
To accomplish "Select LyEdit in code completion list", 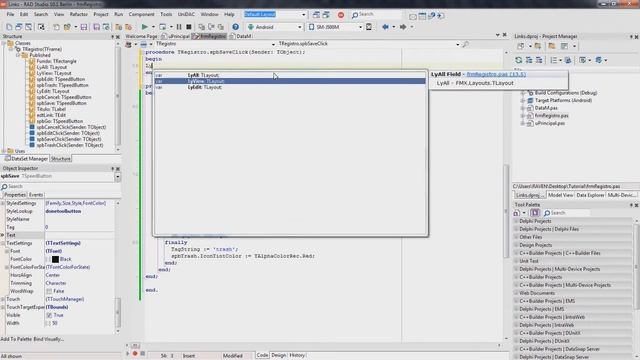I will (289, 87).
